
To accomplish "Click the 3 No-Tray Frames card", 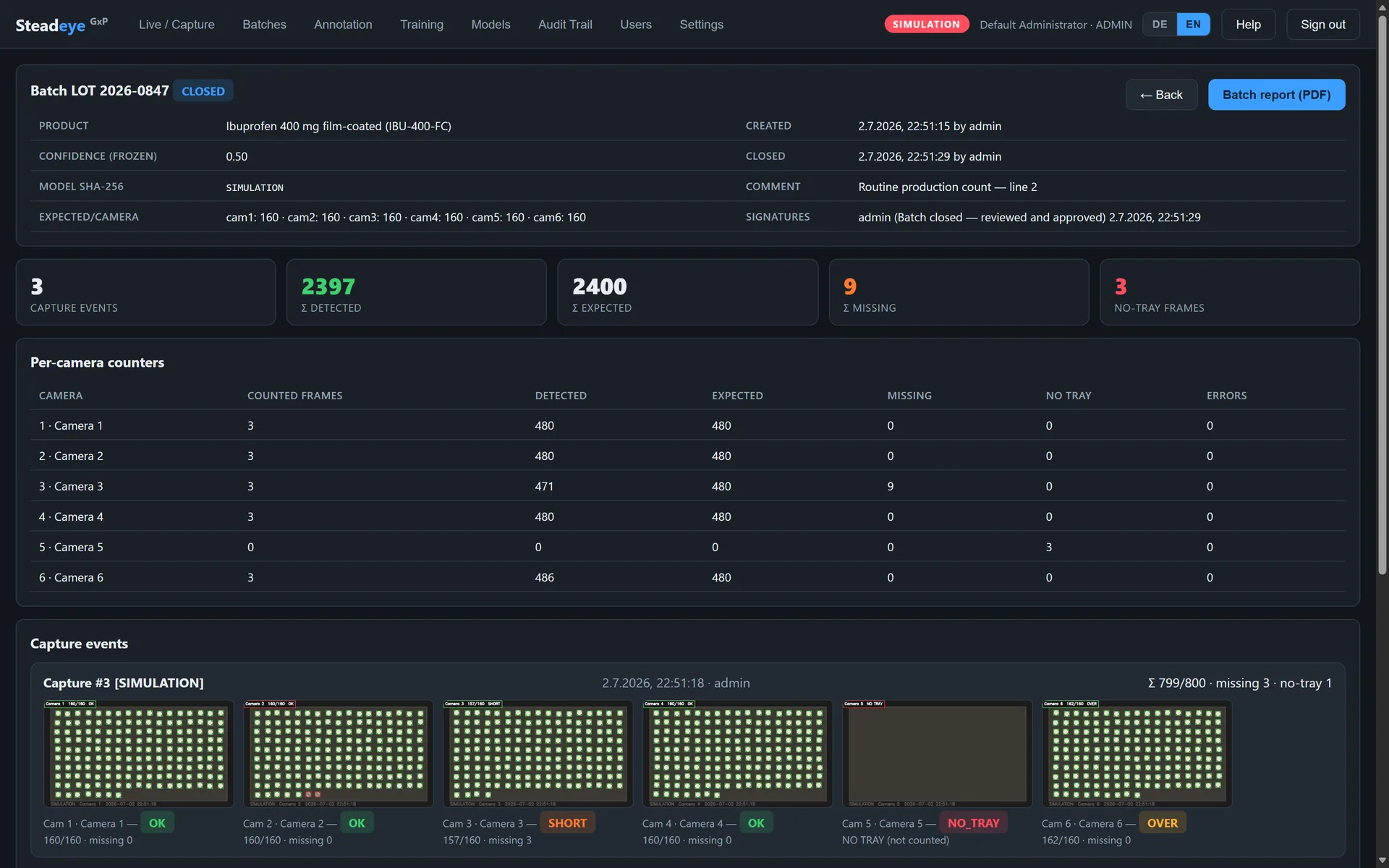I will point(1229,292).
